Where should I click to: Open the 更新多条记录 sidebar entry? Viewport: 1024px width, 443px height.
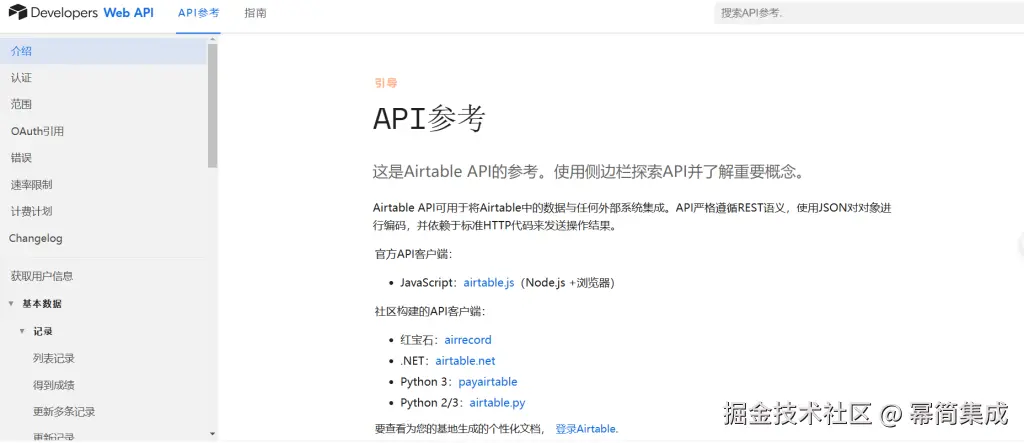pos(64,412)
